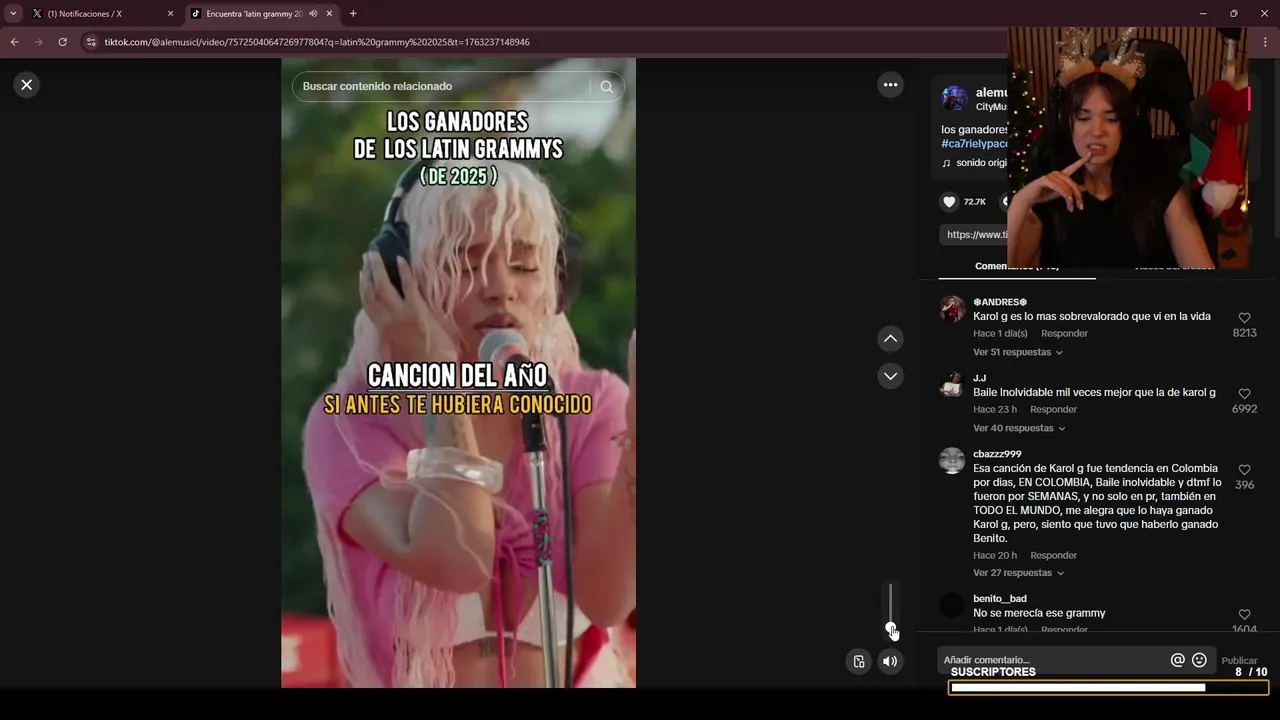Click the 'Añadir comentario...' input

pos(1053,660)
